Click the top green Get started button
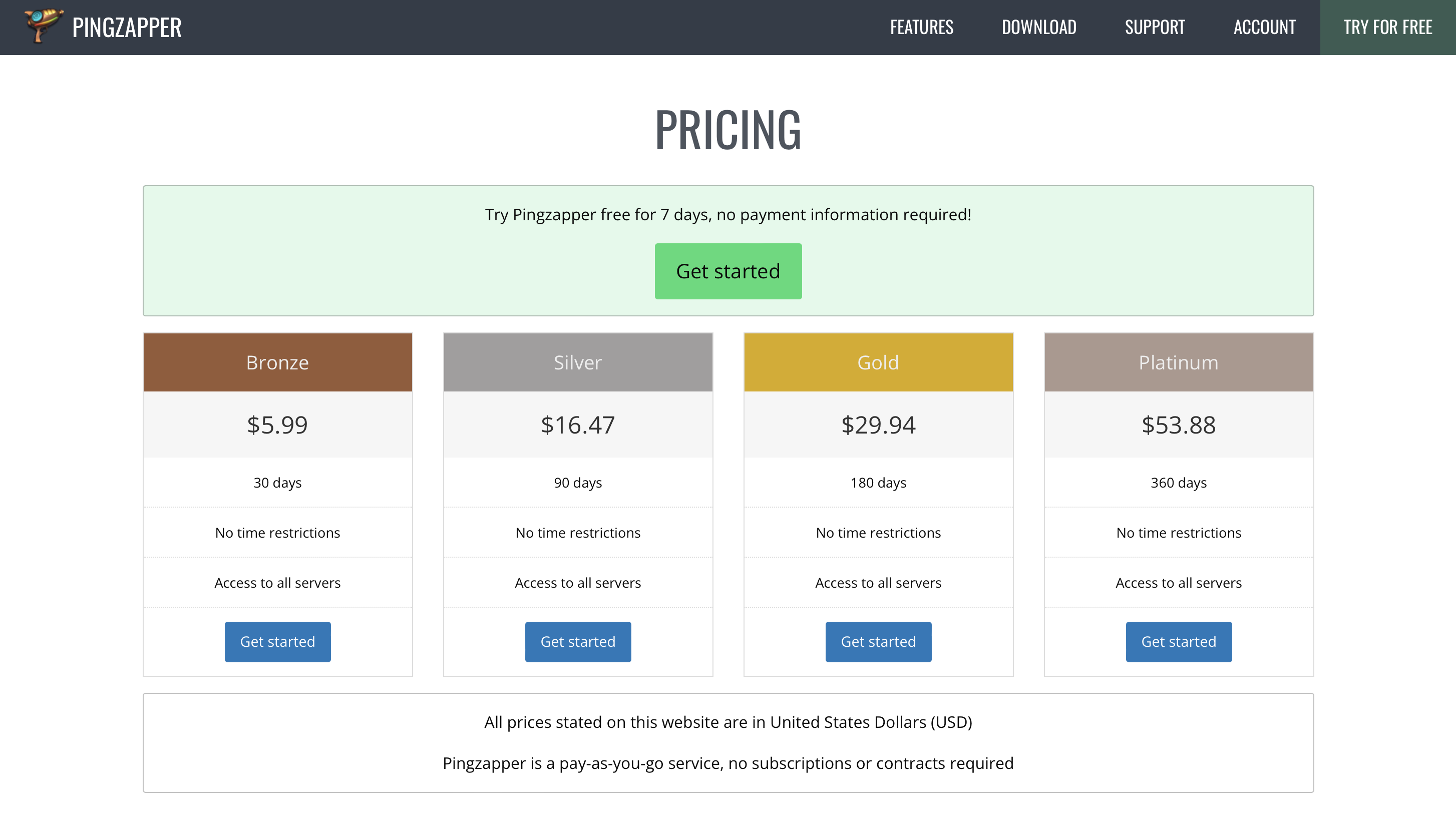 click(728, 271)
